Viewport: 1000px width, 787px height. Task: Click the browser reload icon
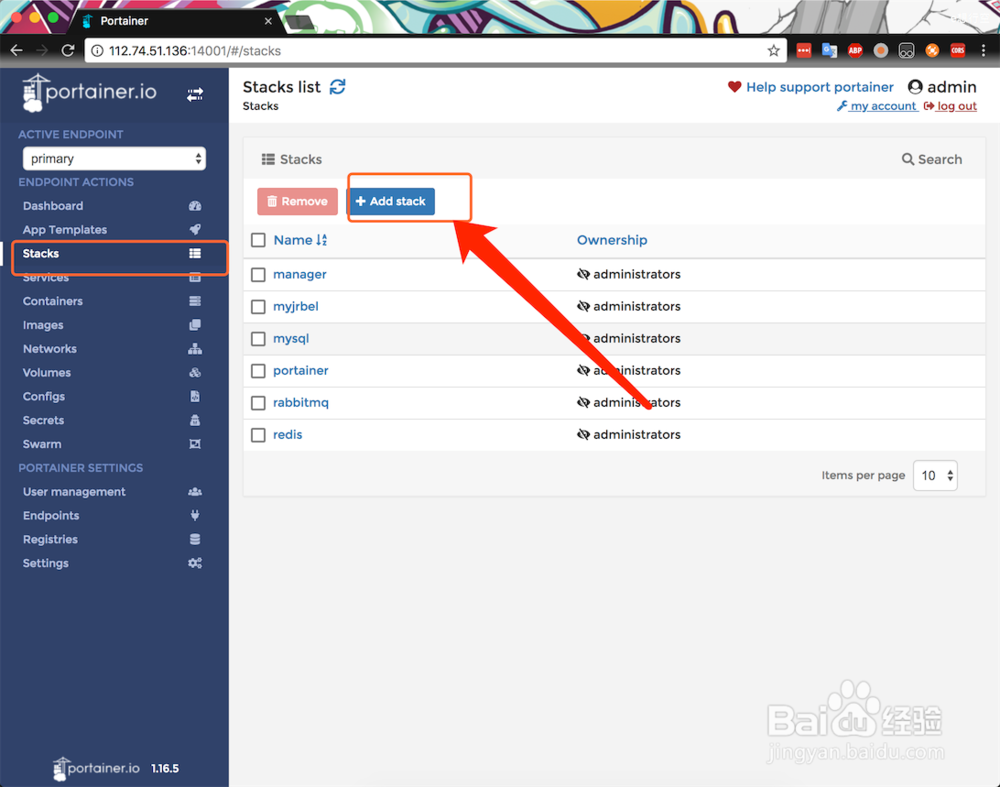click(68, 50)
